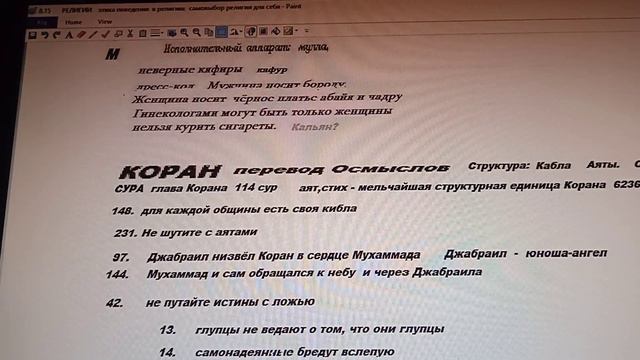Click 'Гинекологами могут быть только женщины'
Image resolution: width=640 pixels, height=360 pixels.
point(262,112)
